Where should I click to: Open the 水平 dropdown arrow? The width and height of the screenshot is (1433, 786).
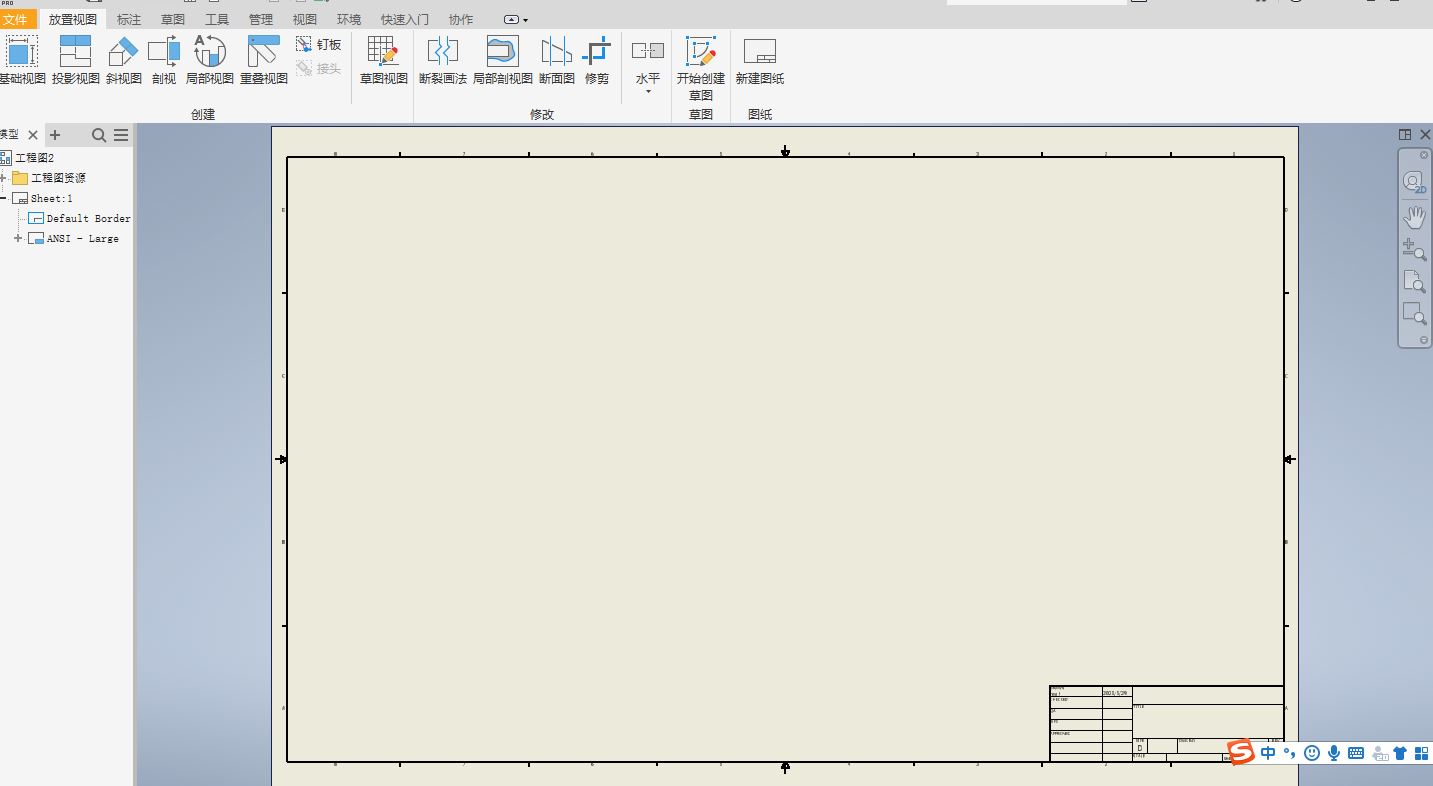coord(648,92)
